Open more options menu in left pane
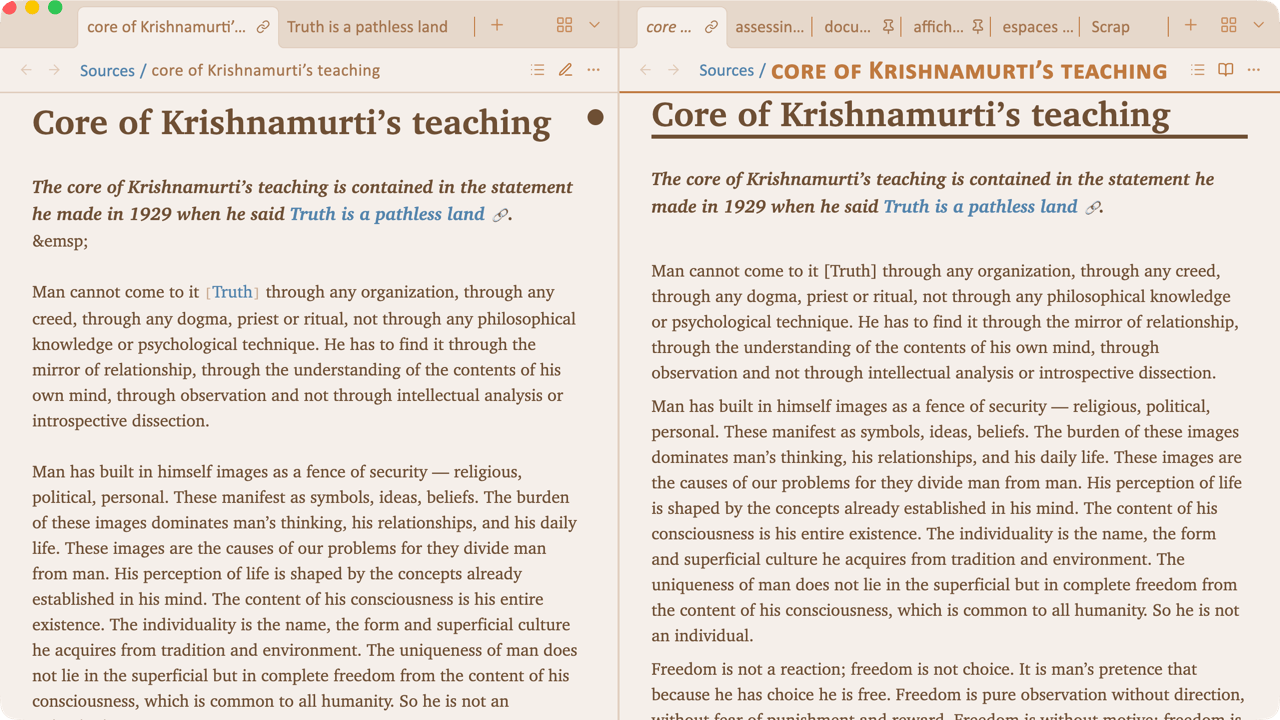Image resolution: width=1280 pixels, height=720 pixels. [594, 70]
